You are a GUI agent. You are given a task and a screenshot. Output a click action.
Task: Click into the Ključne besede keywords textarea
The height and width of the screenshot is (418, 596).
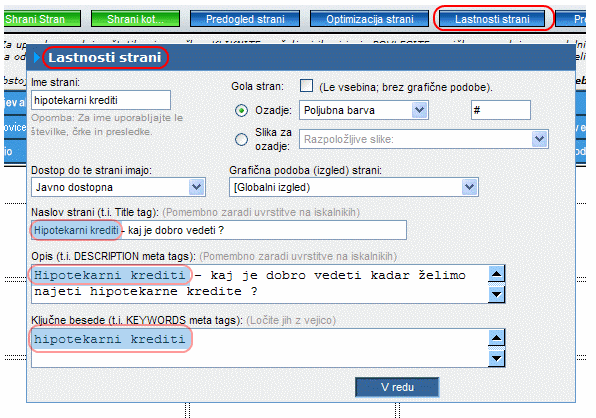click(260, 348)
